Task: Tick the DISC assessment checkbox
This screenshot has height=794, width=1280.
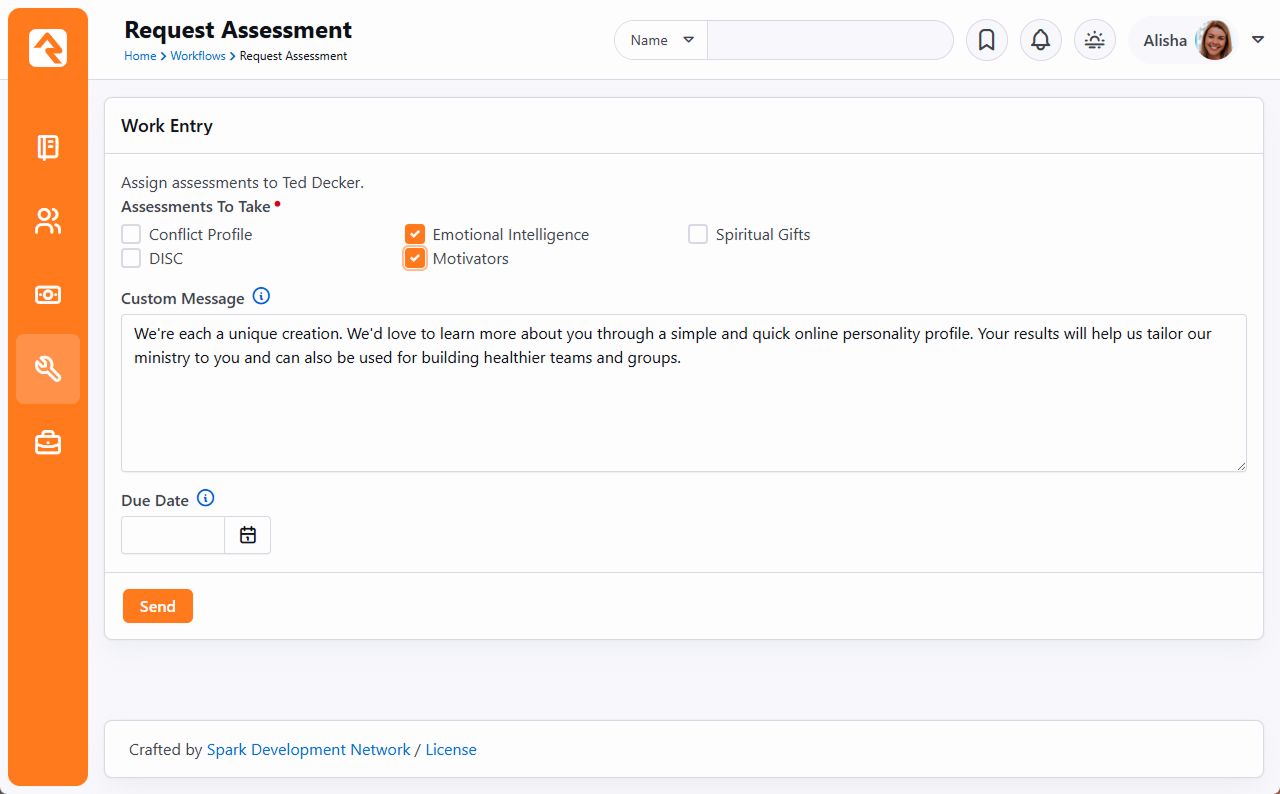Action: point(131,258)
